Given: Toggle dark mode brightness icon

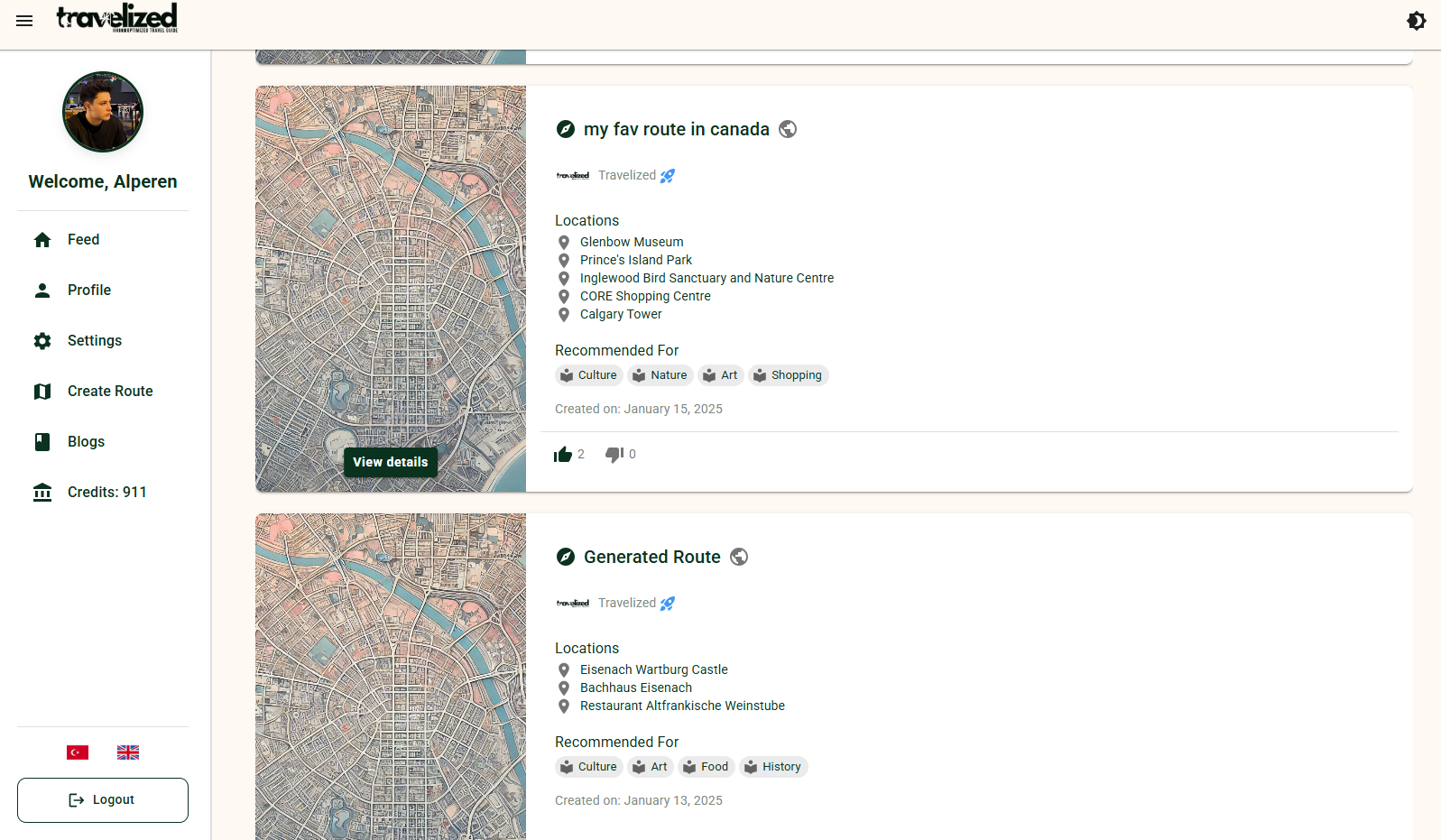Looking at the screenshot, I should point(1417,21).
